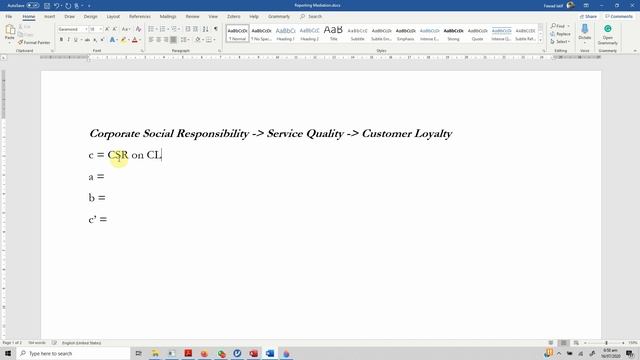This screenshot has height=360, width=640.
Task: Apply the Title style
Action: click(x=333, y=34)
